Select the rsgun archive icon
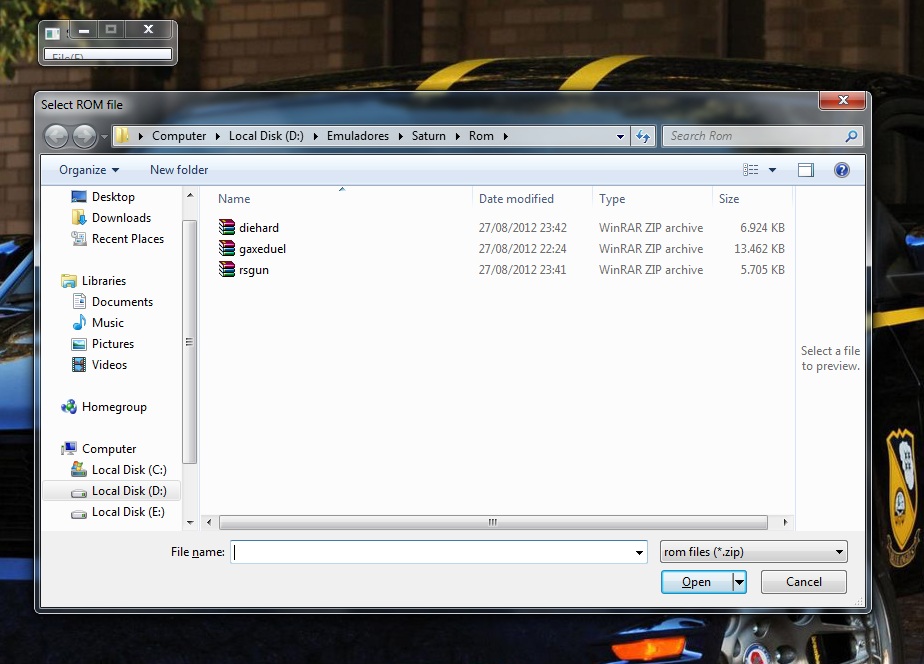This screenshot has height=664, width=924. (x=226, y=270)
